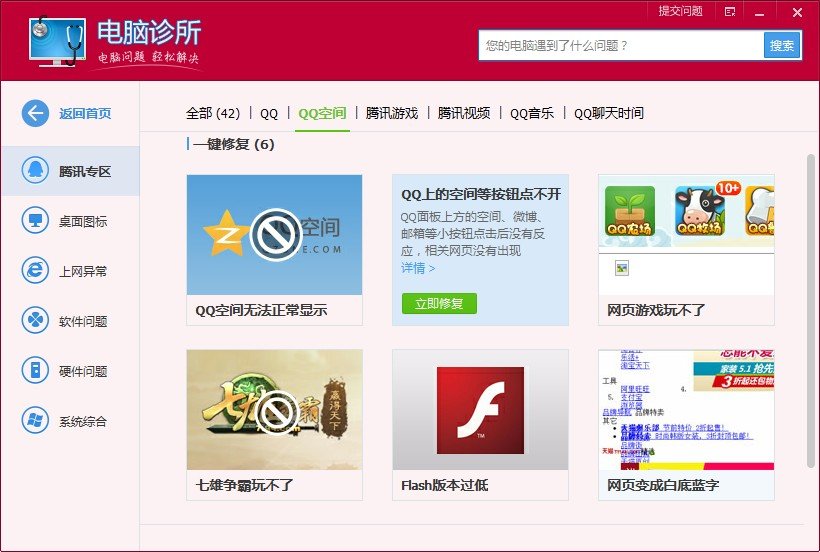This screenshot has height=552, width=820.
Task: Select the 软件问题 clover icon
Action: pos(35,320)
